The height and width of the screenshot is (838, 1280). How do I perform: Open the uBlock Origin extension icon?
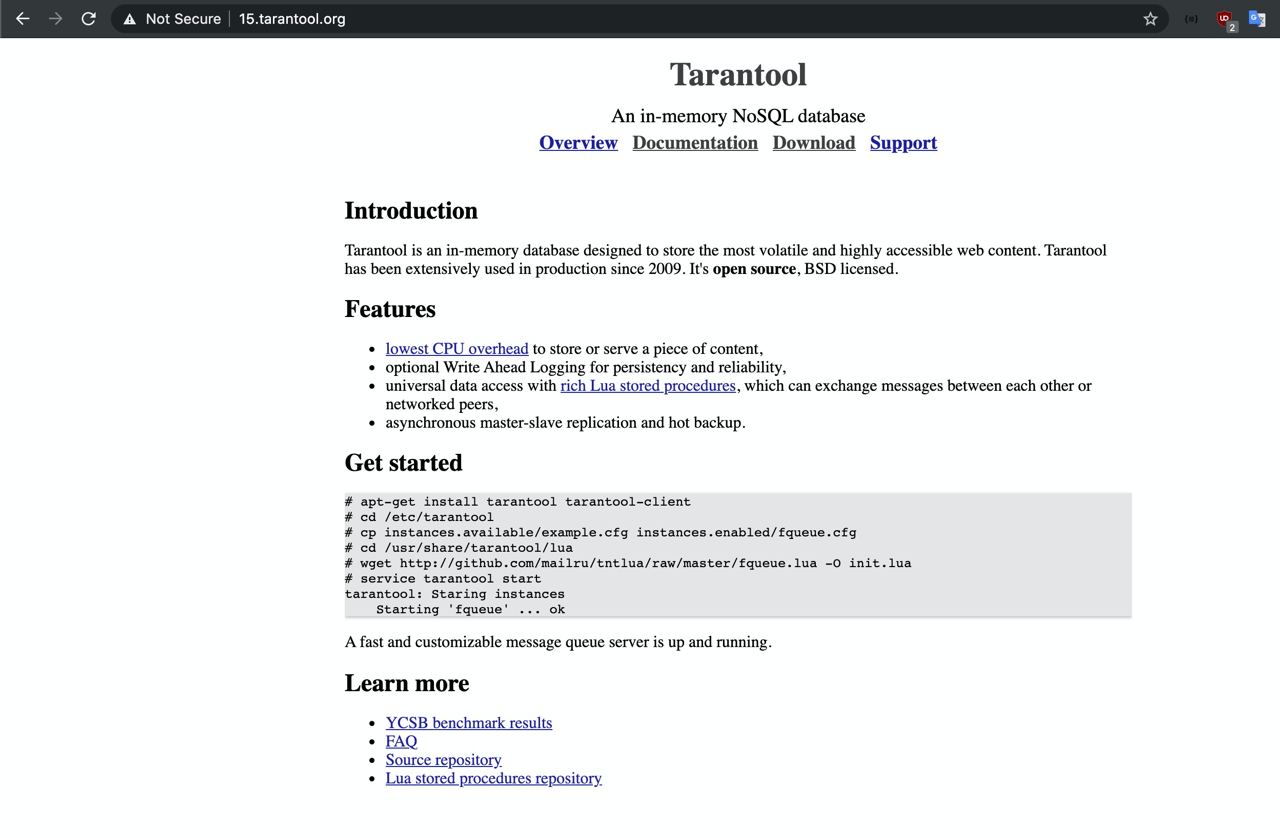click(x=1225, y=19)
